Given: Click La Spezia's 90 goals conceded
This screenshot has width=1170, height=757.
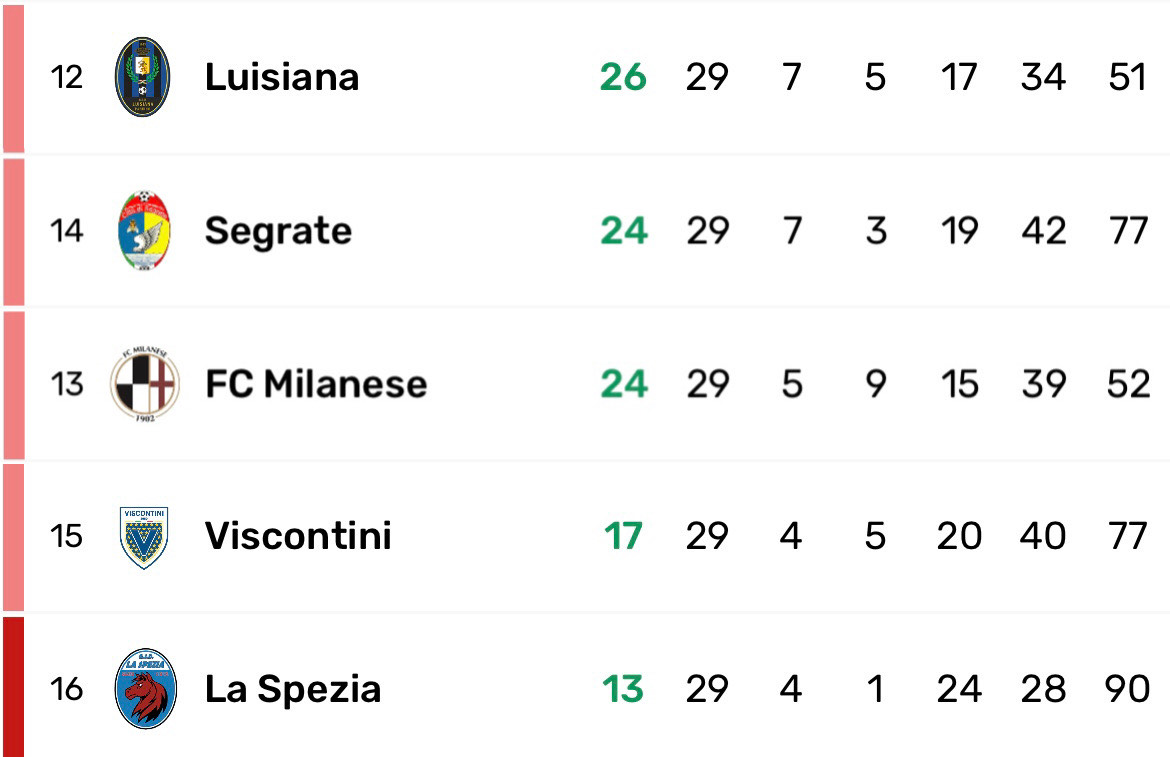Looking at the screenshot, I should coord(1128,689).
